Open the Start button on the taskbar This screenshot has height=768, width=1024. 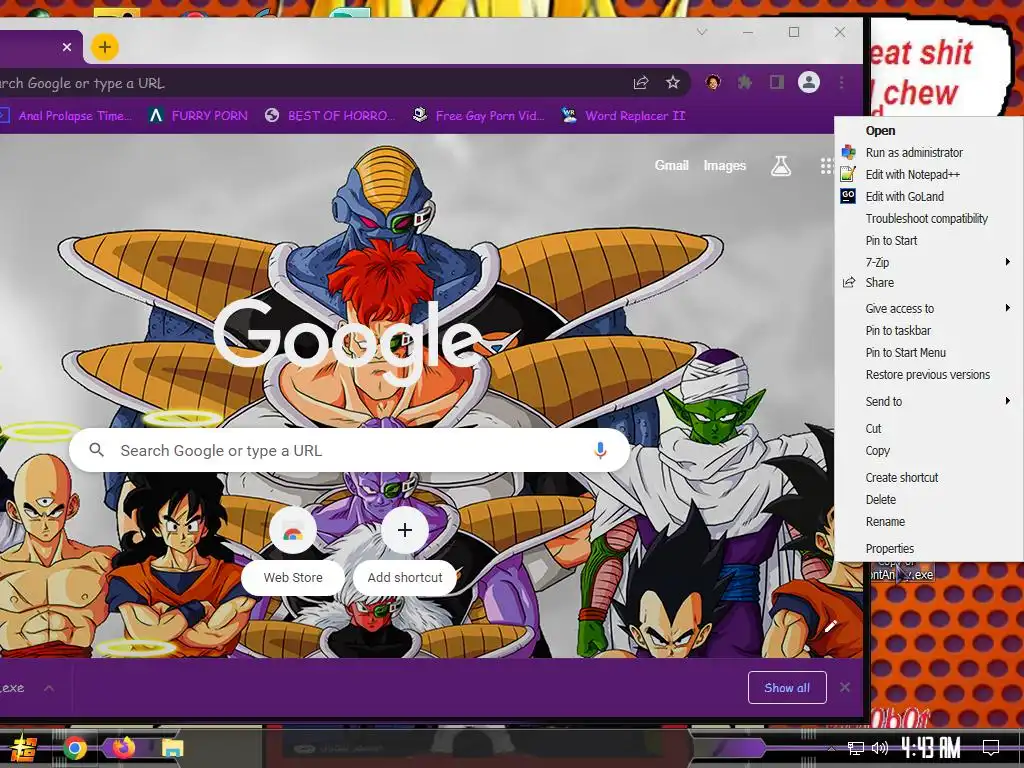pos(25,748)
